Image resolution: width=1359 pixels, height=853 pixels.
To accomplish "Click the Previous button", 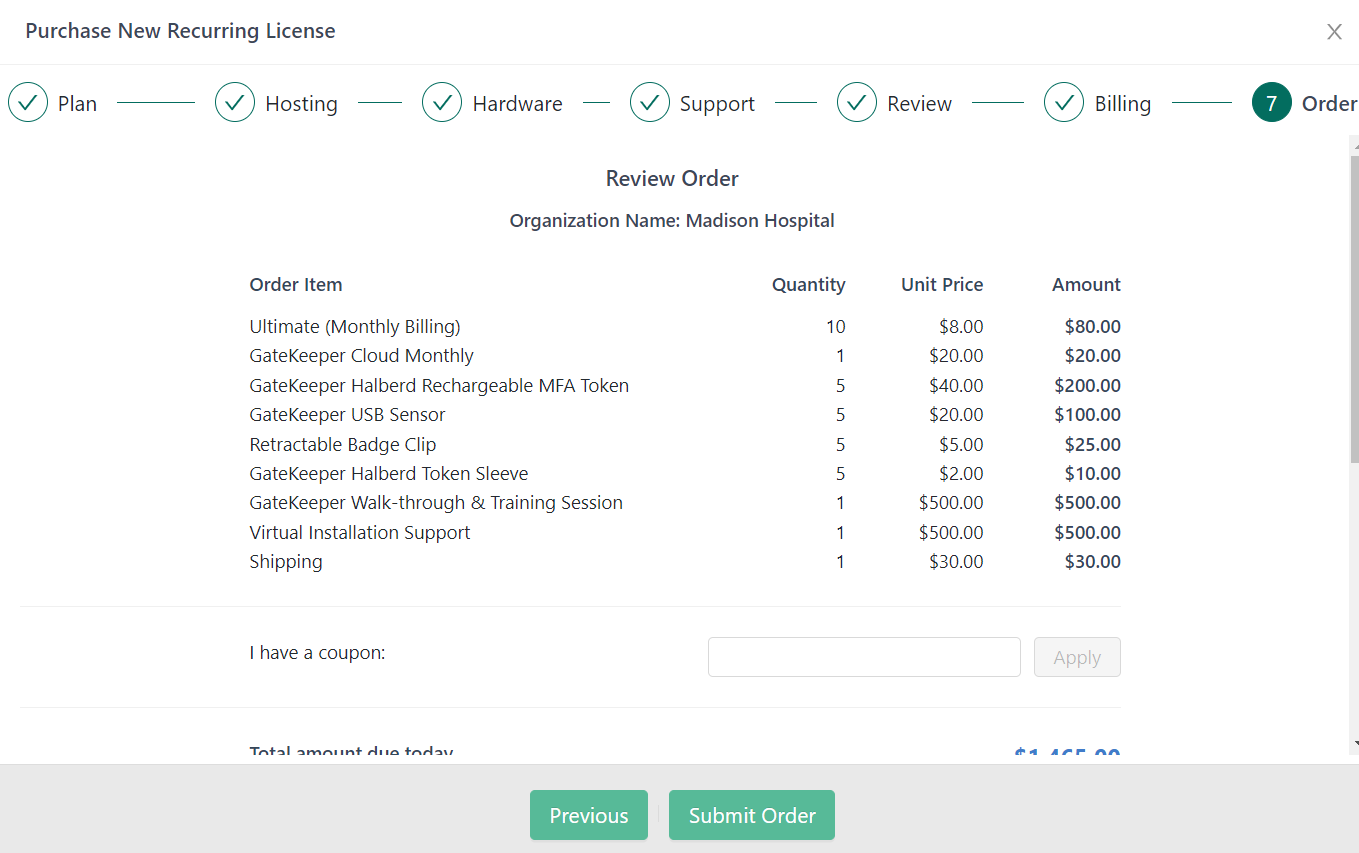I will (589, 815).
